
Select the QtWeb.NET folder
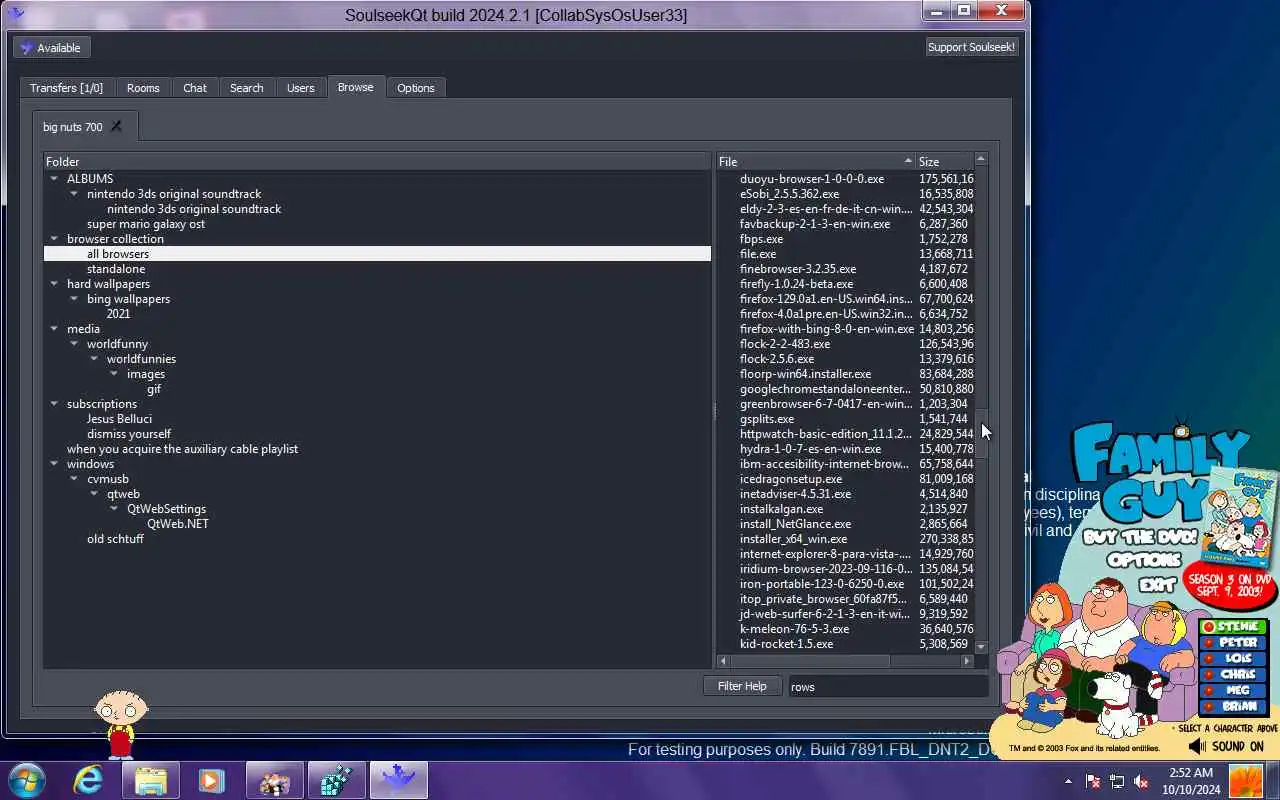[x=178, y=524]
